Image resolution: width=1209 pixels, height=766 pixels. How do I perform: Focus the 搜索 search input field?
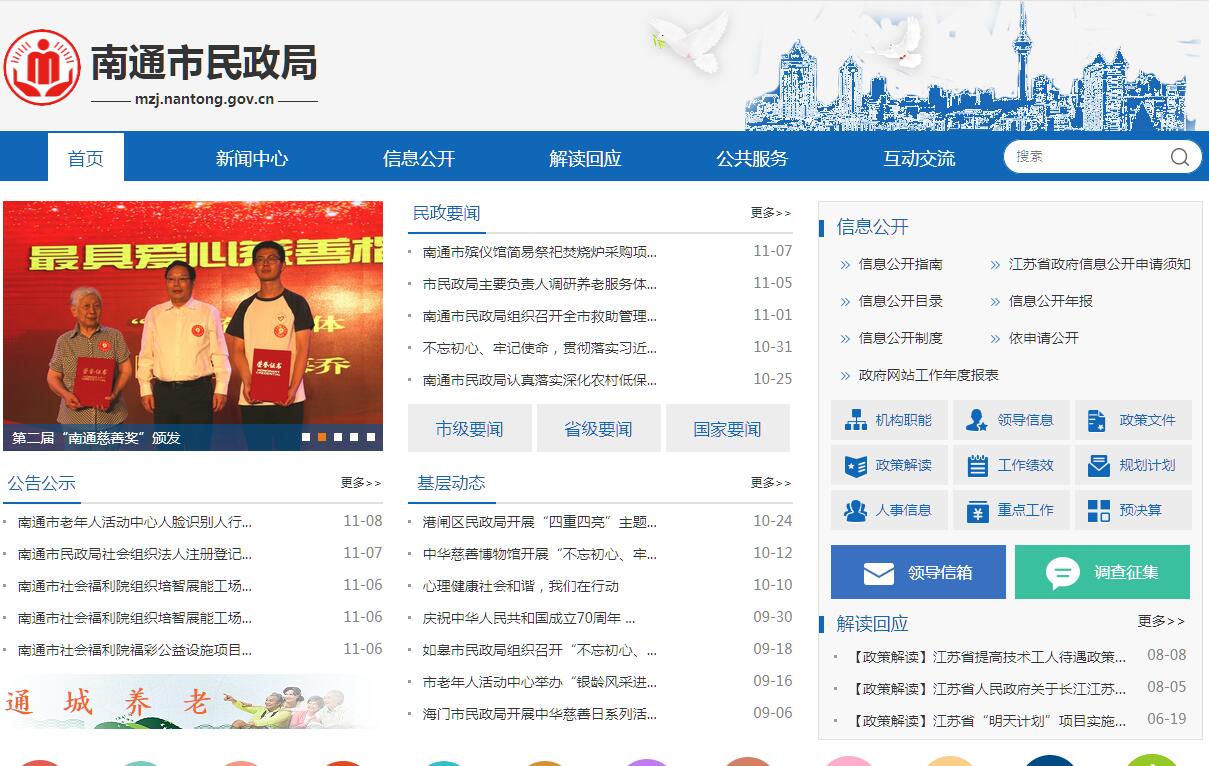tap(1085, 157)
